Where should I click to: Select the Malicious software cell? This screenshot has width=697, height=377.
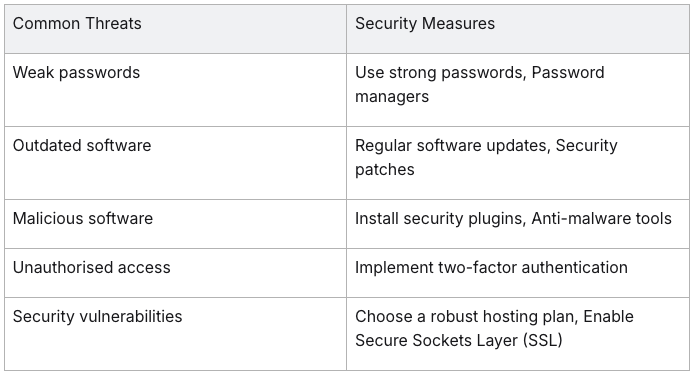click(x=176, y=224)
